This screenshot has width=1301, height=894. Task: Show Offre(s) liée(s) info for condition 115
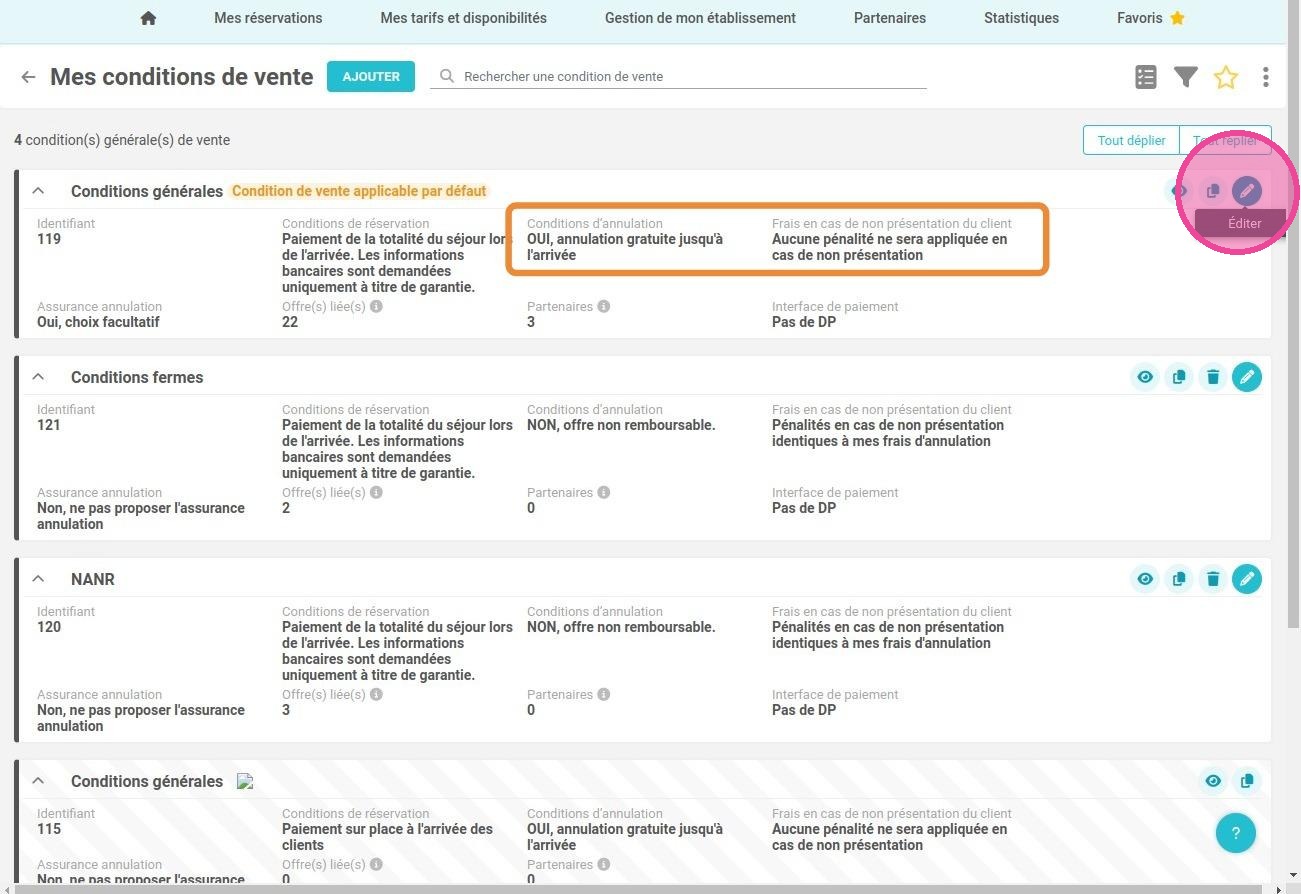point(376,865)
